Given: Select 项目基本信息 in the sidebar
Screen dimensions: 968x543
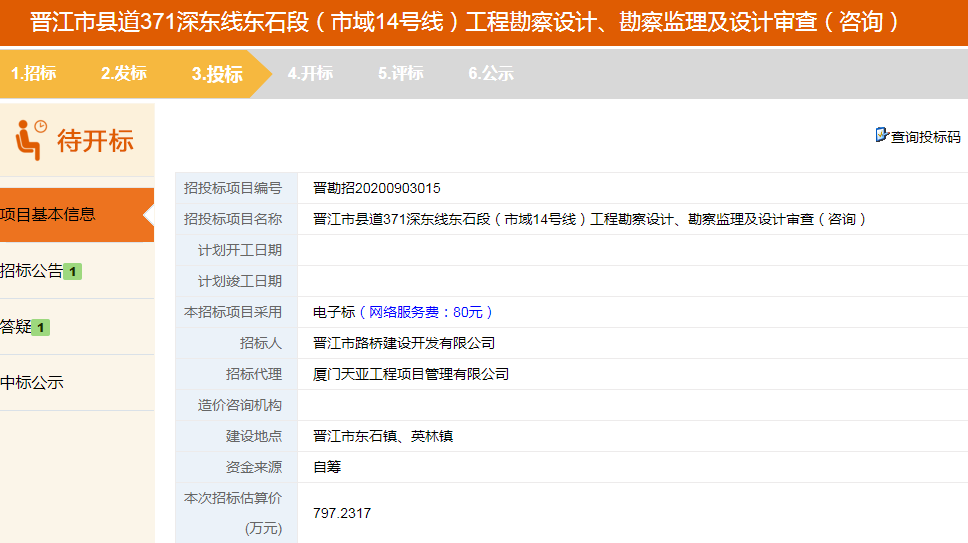Looking at the screenshot, I should (x=77, y=215).
